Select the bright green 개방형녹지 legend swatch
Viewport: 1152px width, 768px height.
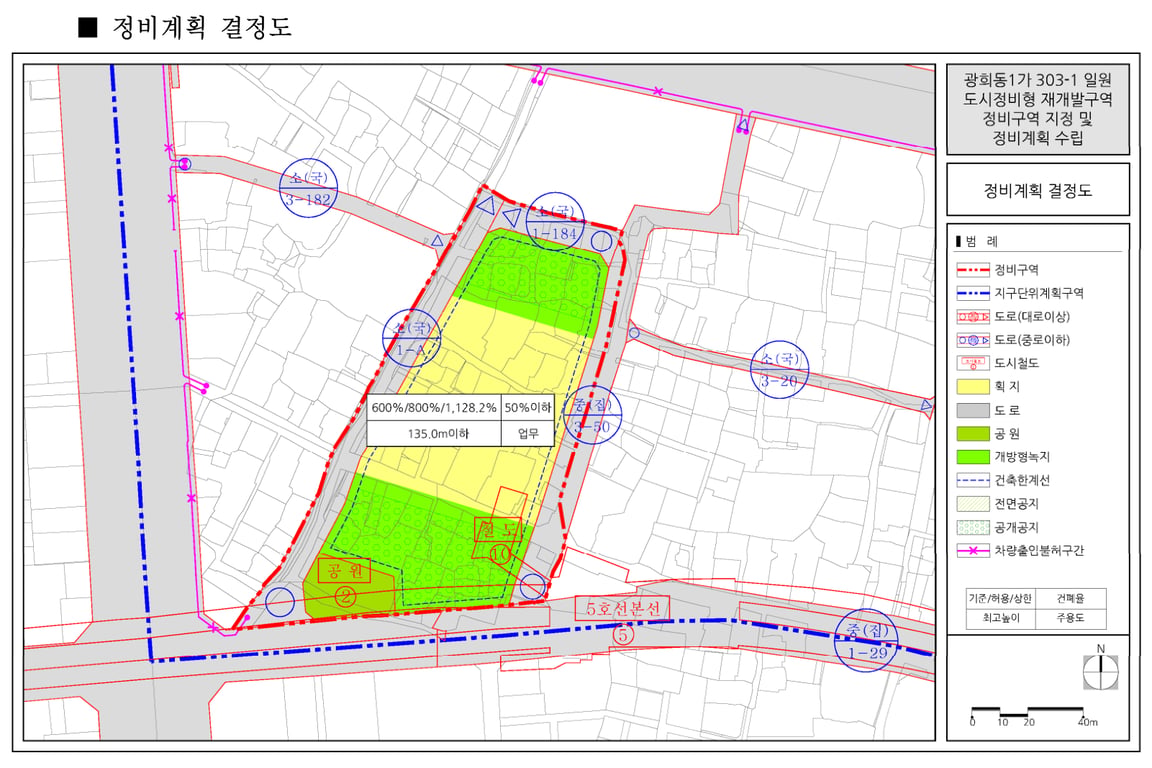click(973, 456)
